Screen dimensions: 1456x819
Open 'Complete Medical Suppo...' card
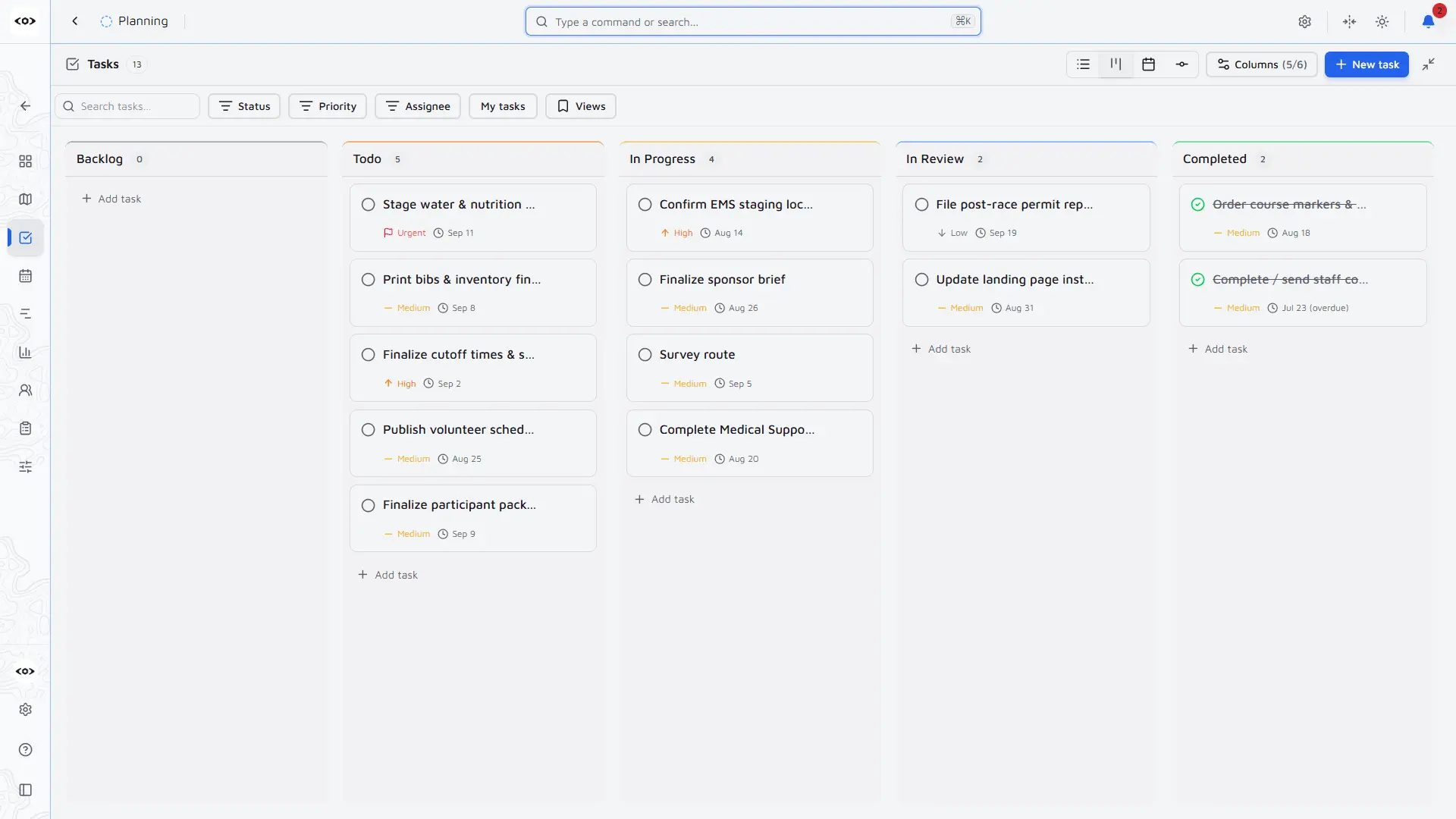[x=749, y=444]
